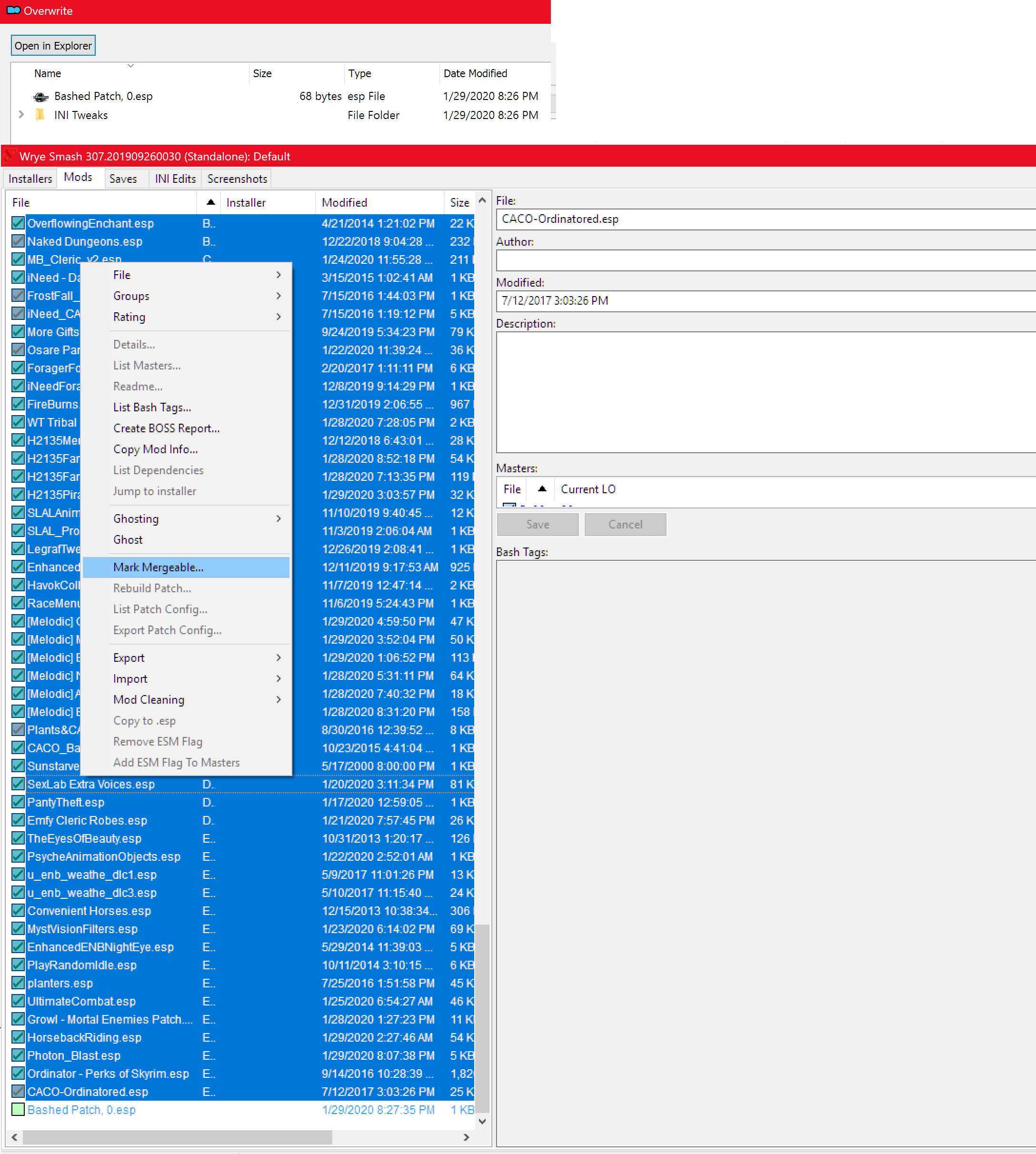The height and width of the screenshot is (1154, 1036).
Task: Toggle Photon_Blast.esp checkbox
Action: pyautogui.click(x=18, y=1055)
